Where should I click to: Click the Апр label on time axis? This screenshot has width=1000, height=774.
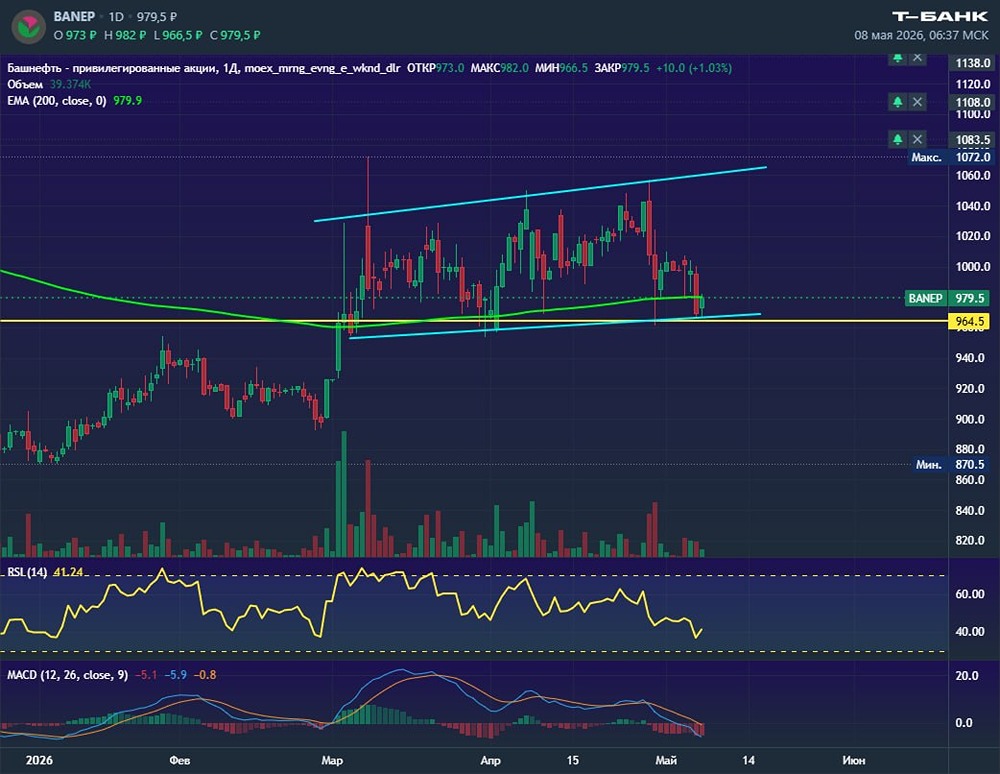point(490,760)
